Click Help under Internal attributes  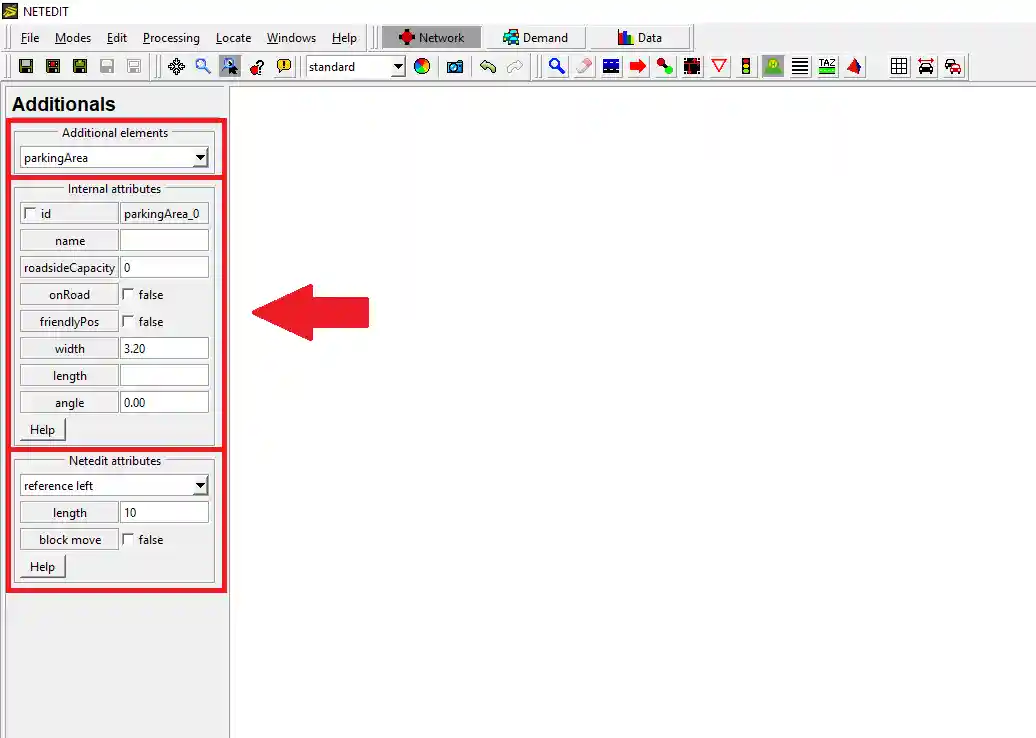tap(42, 429)
